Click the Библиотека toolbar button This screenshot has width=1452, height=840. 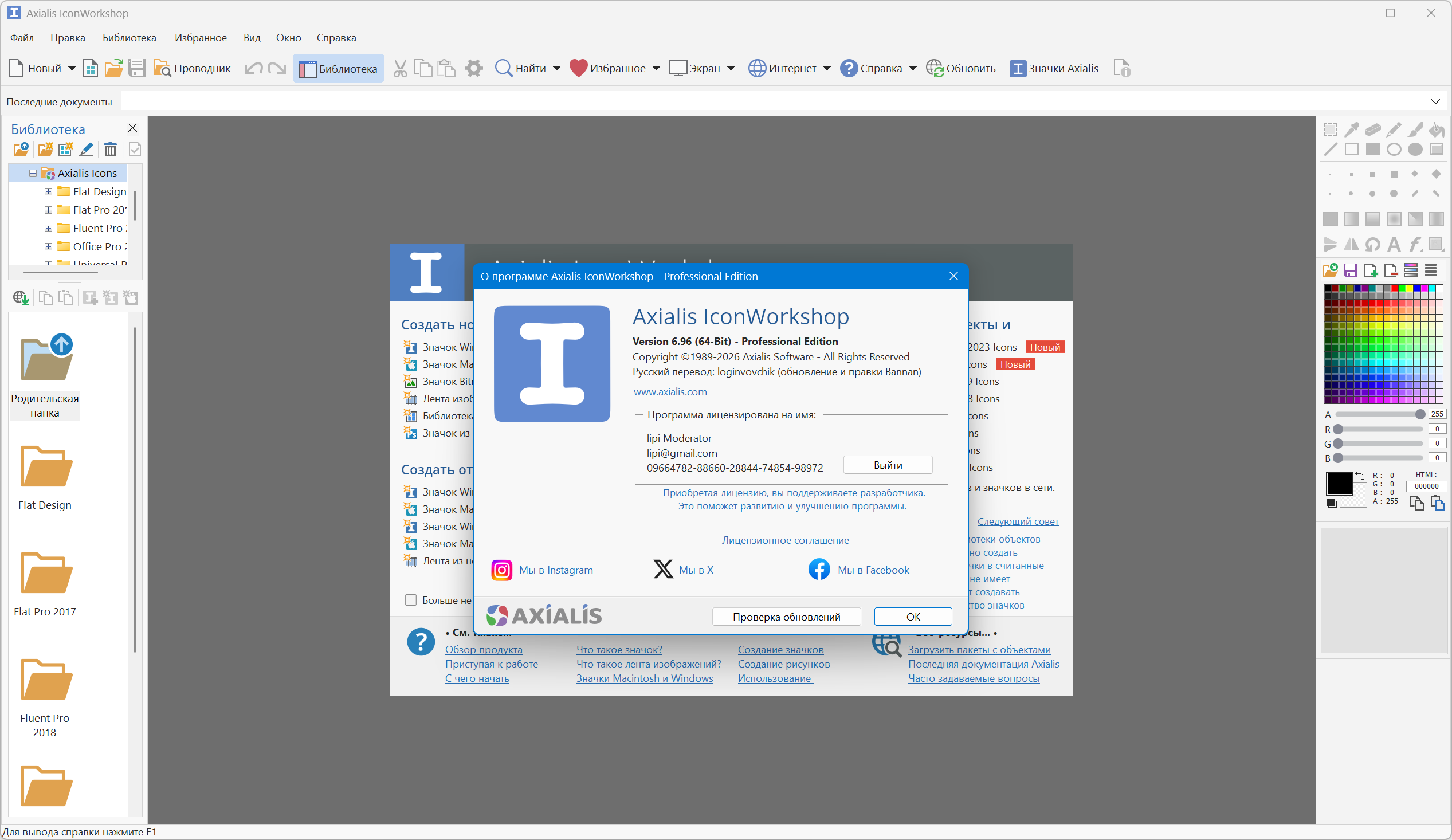338,69
